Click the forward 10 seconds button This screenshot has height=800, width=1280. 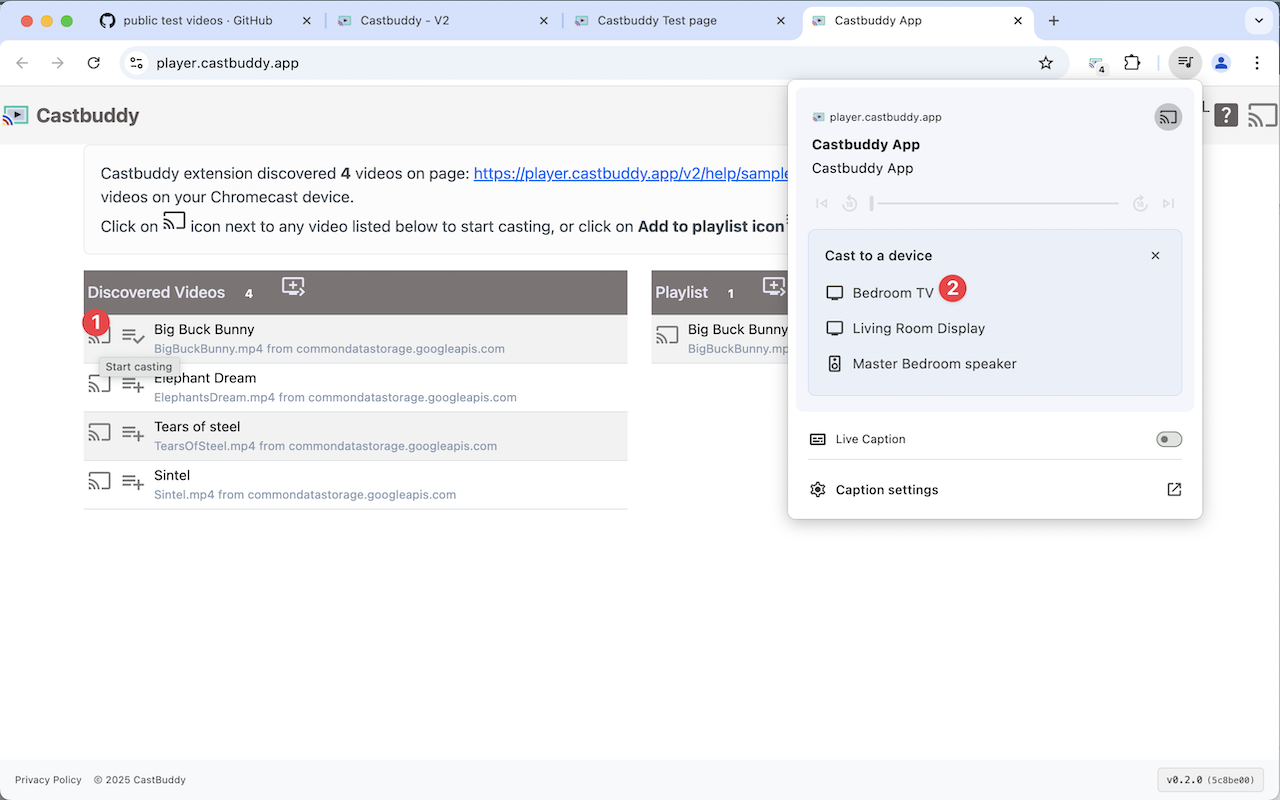click(1140, 203)
